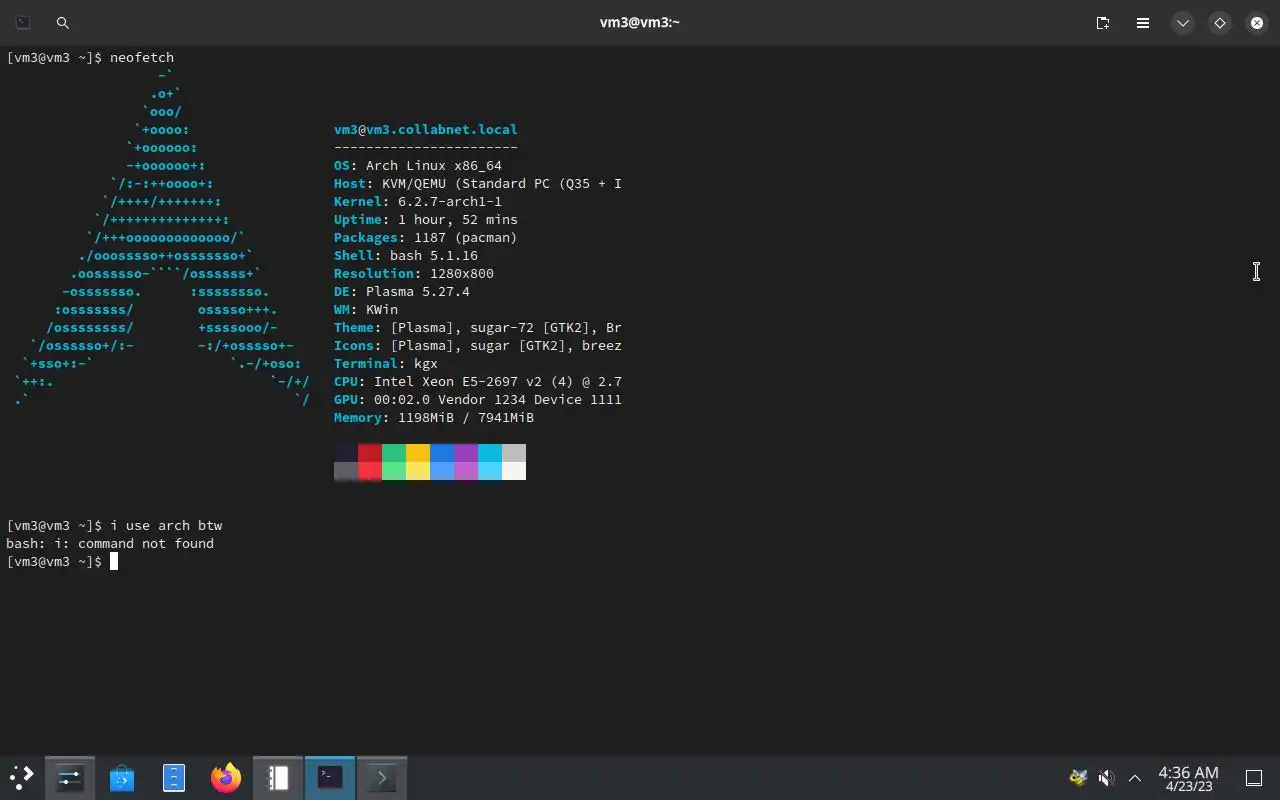This screenshot has height=800, width=1280.
Task: Click the Packages: 1187 (pacman) line
Action: pos(426,237)
